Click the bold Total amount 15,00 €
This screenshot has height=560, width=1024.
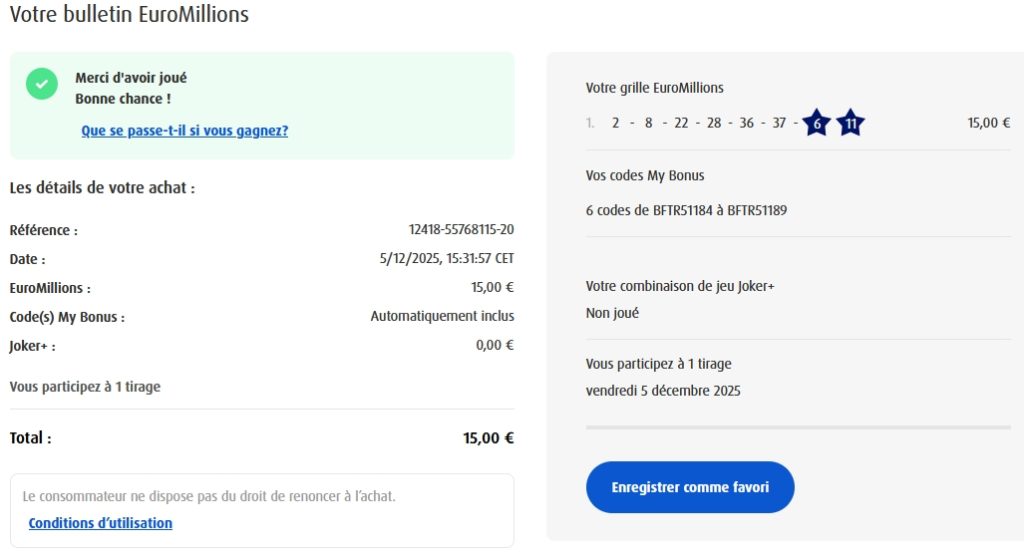coord(488,438)
